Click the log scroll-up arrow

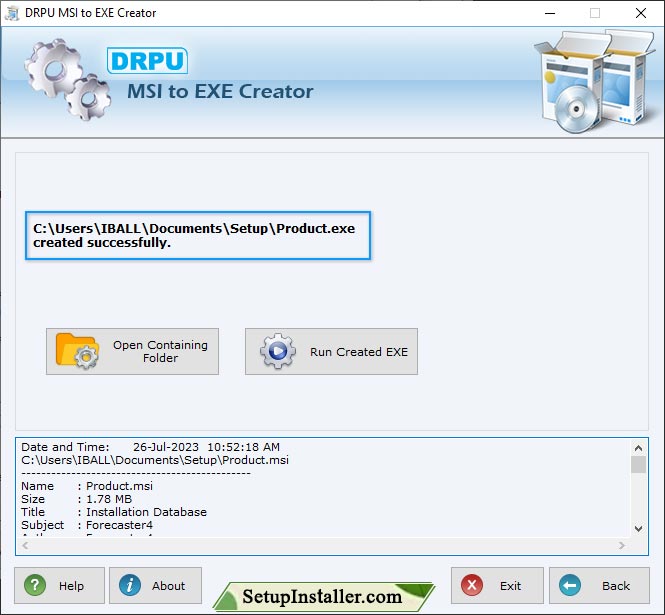pyautogui.click(x=638, y=448)
